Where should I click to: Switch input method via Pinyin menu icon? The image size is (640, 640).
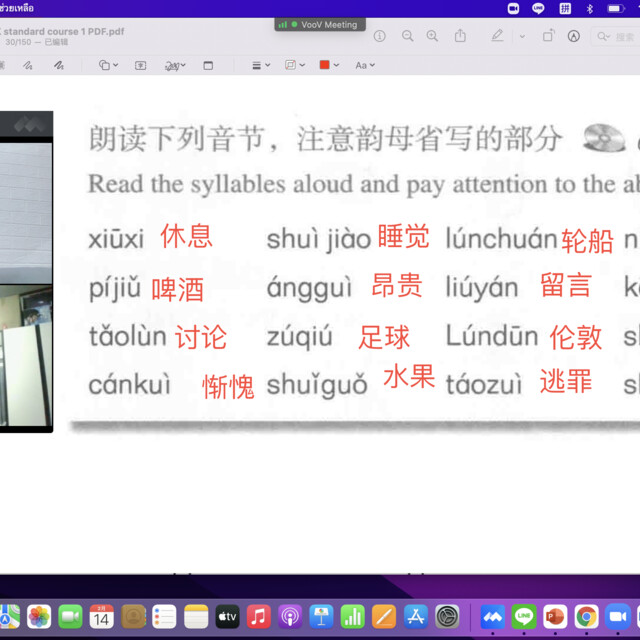coord(565,8)
